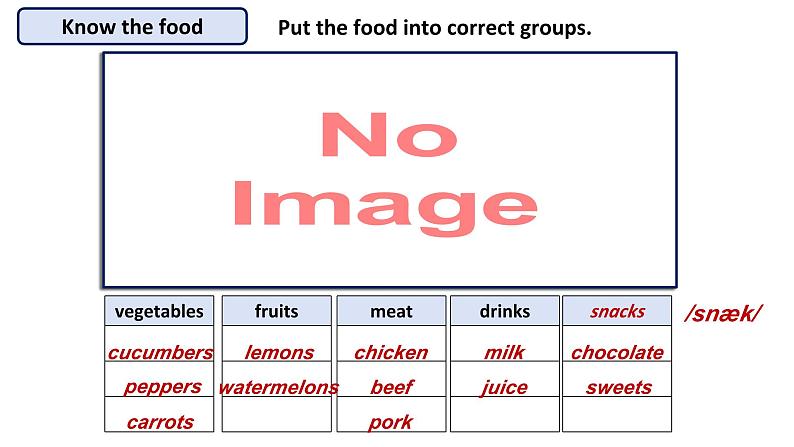Select the word cucumbers
This screenshot has width=794, height=447.
tap(161, 352)
